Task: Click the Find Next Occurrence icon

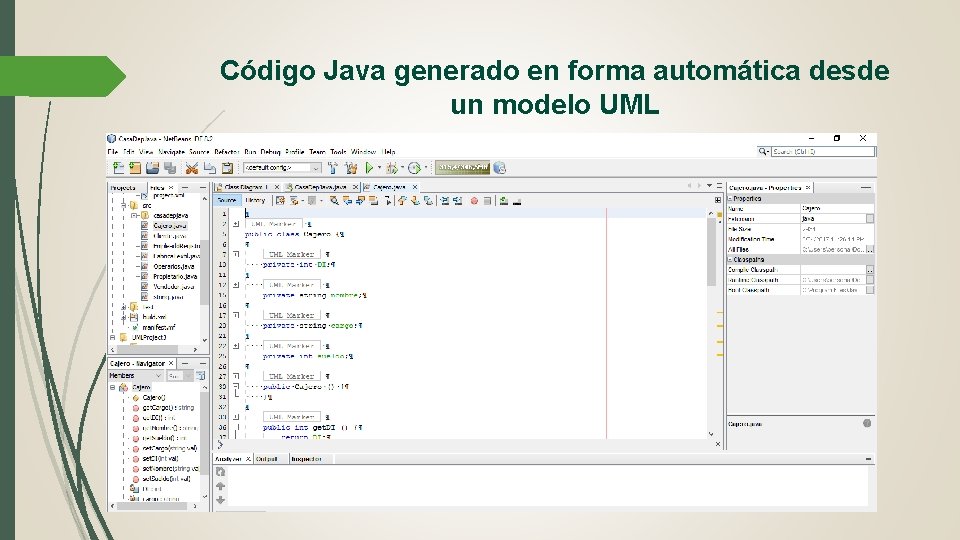Action: 360,200
